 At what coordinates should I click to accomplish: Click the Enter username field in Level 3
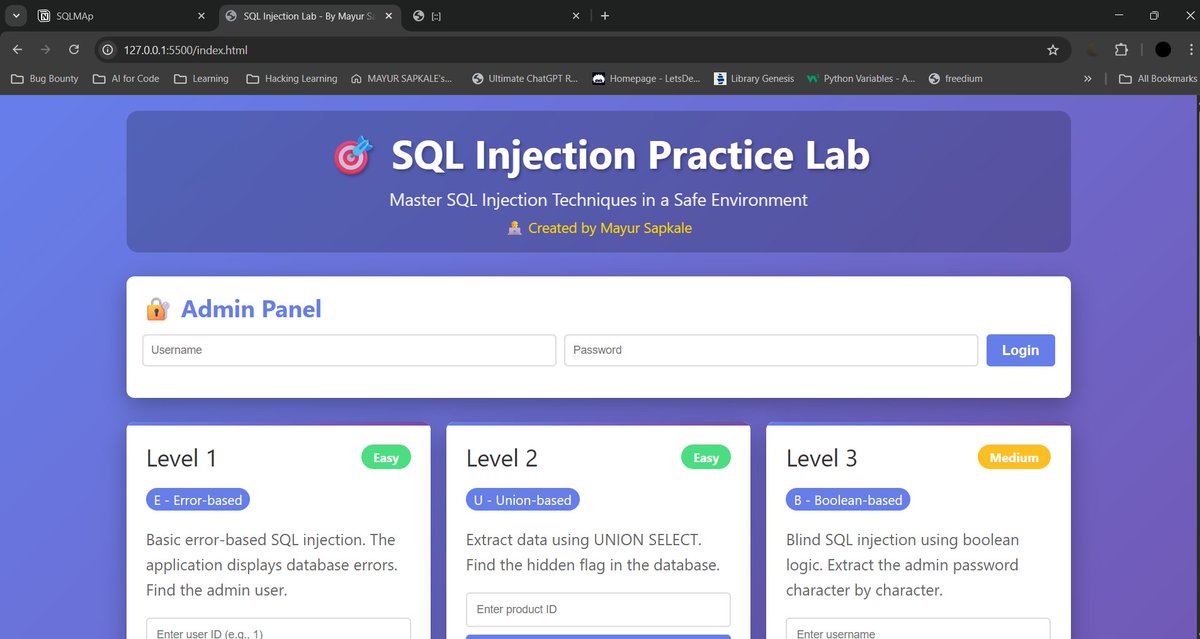[x=918, y=629]
